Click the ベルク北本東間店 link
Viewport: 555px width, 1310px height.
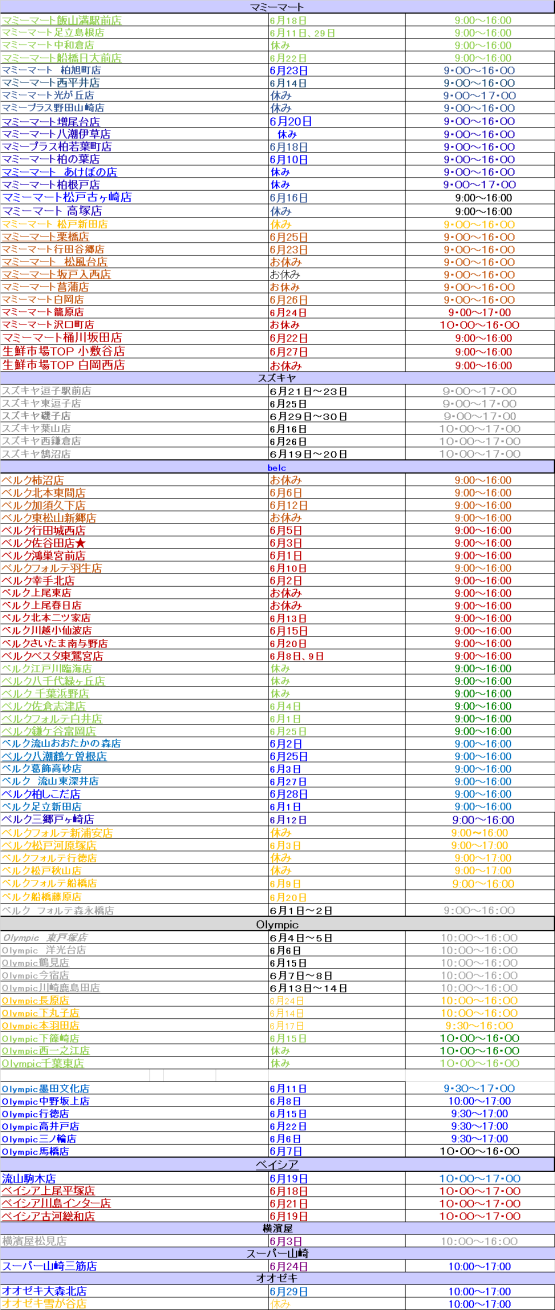click(x=43, y=493)
